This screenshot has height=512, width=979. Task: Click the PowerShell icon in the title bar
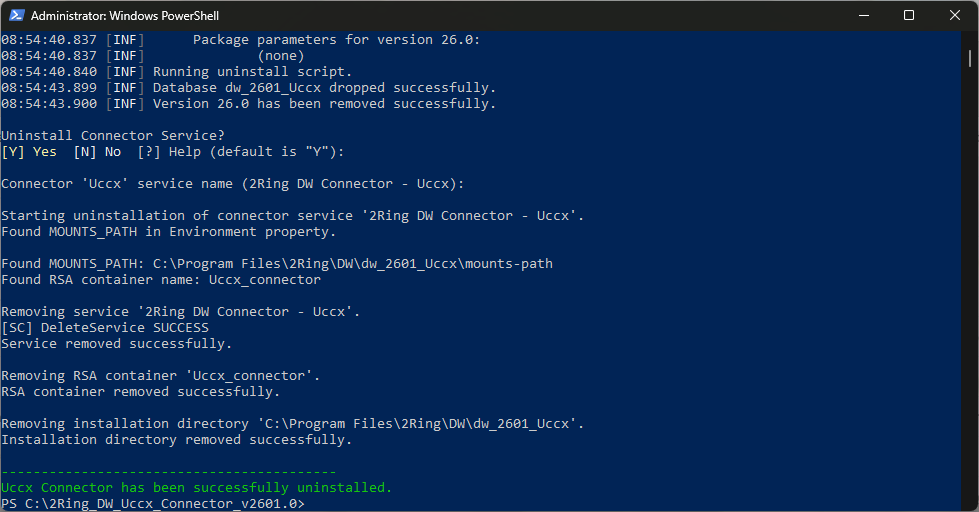click(15, 16)
